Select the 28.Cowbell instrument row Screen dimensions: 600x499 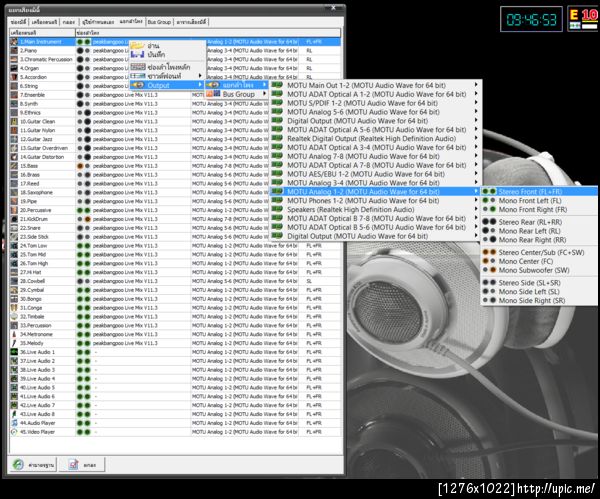[175, 281]
